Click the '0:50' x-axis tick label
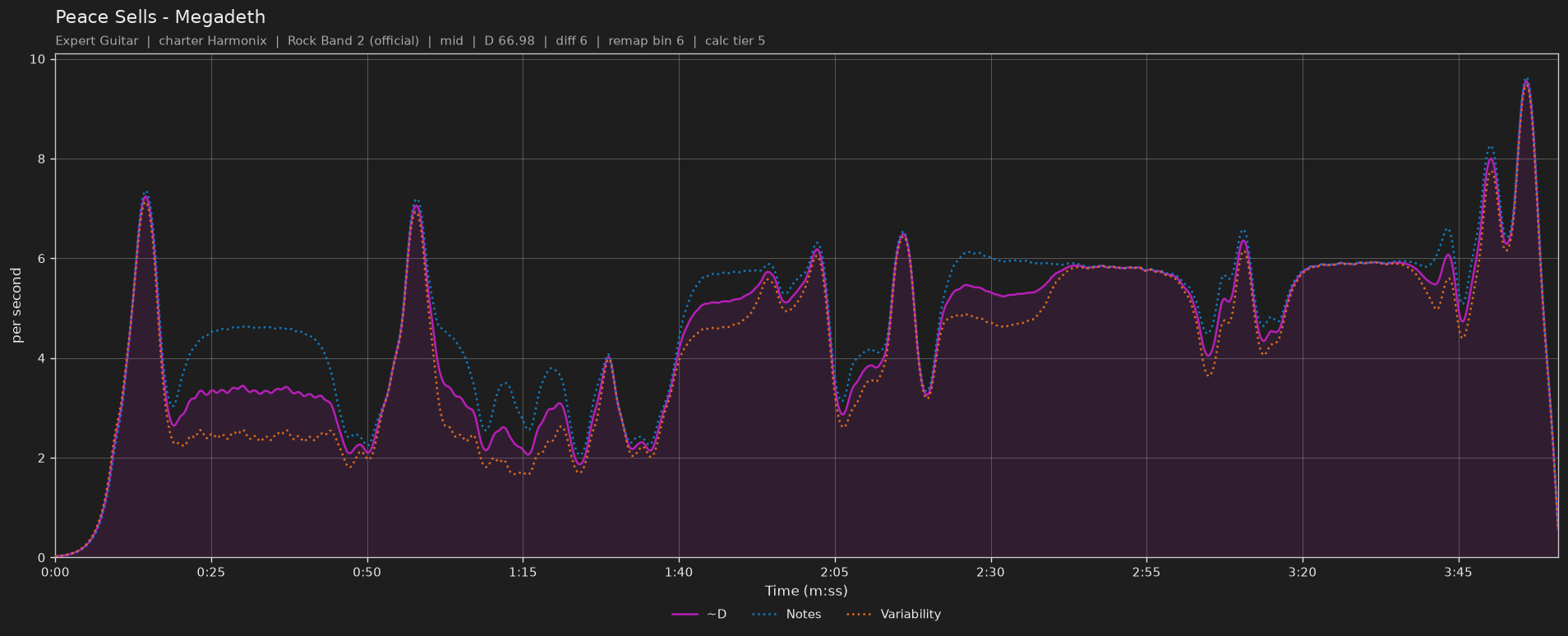This screenshot has height=636, width=1568. [x=367, y=573]
